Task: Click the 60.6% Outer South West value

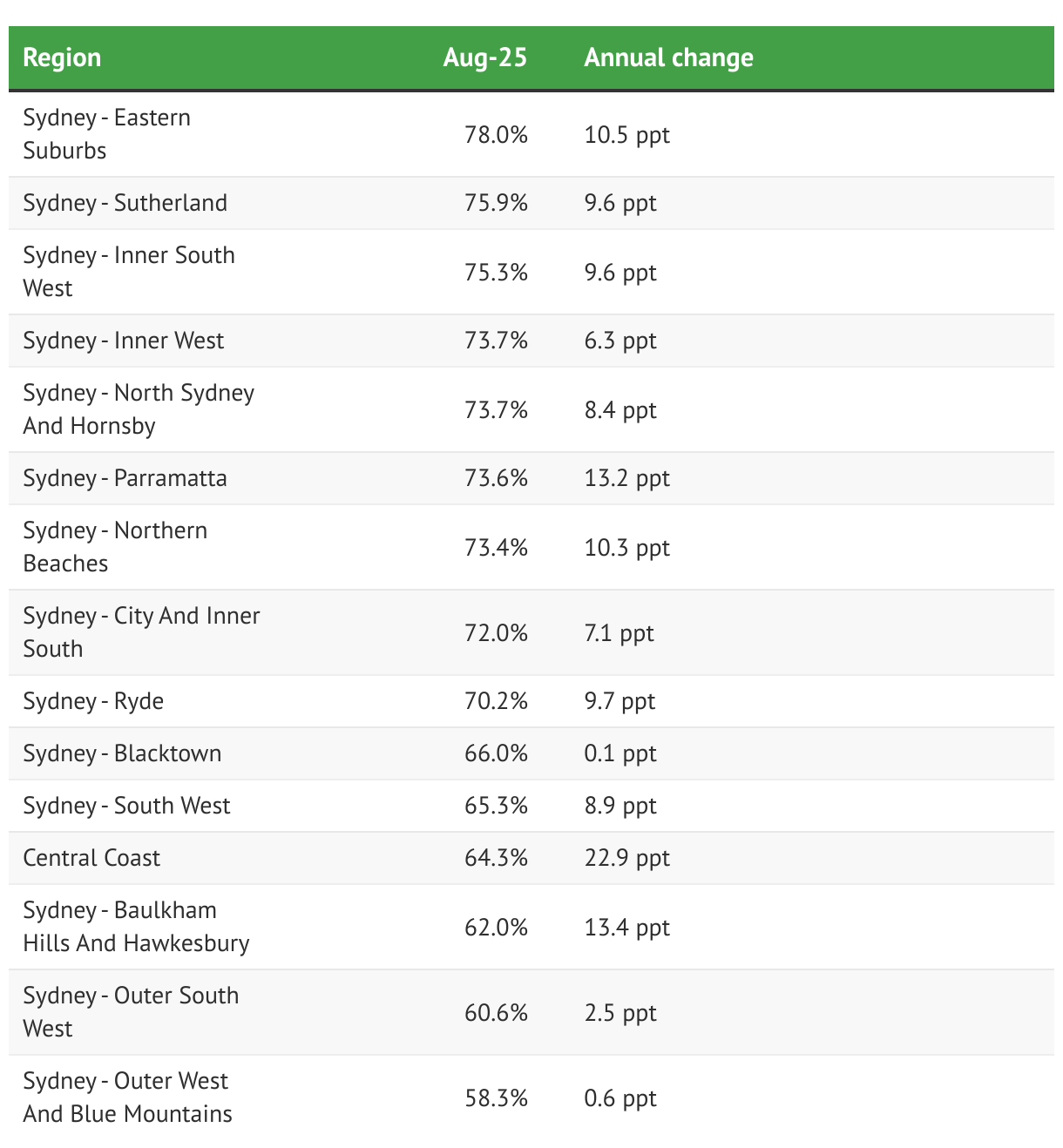Action: pos(496,1013)
